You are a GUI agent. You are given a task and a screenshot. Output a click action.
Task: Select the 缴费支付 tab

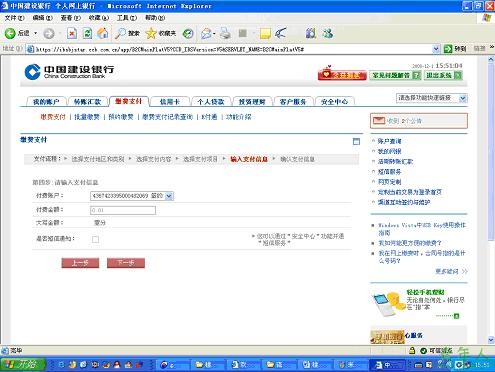pos(129,101)
